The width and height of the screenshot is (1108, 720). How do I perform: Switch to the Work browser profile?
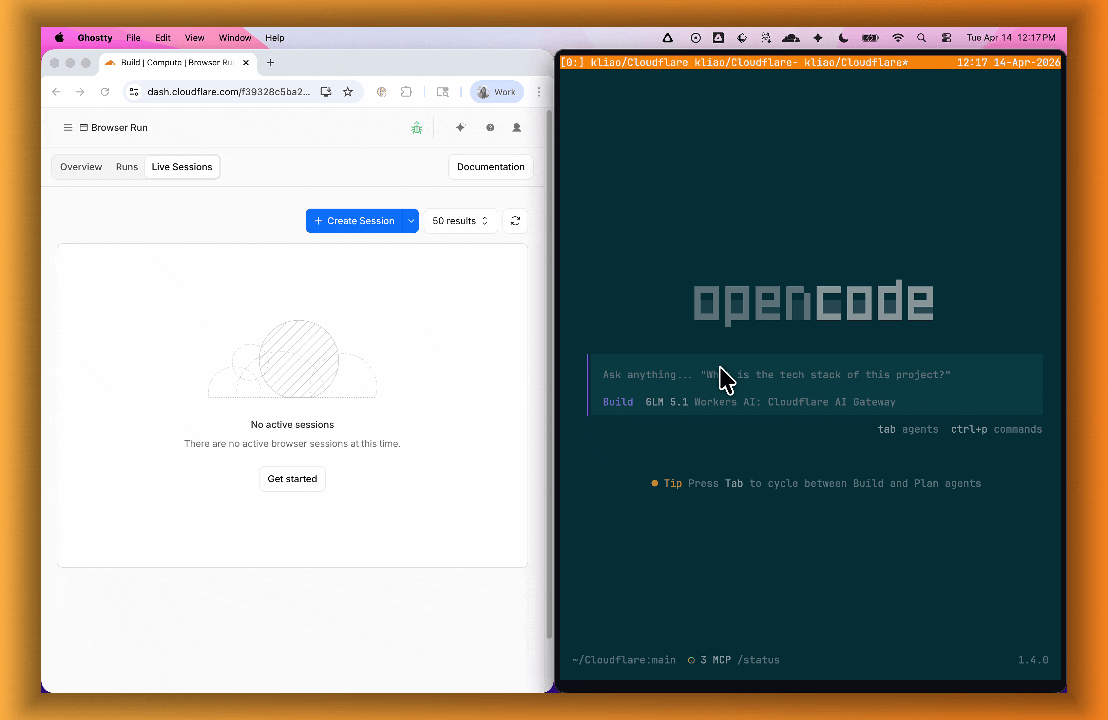point(497,91)
